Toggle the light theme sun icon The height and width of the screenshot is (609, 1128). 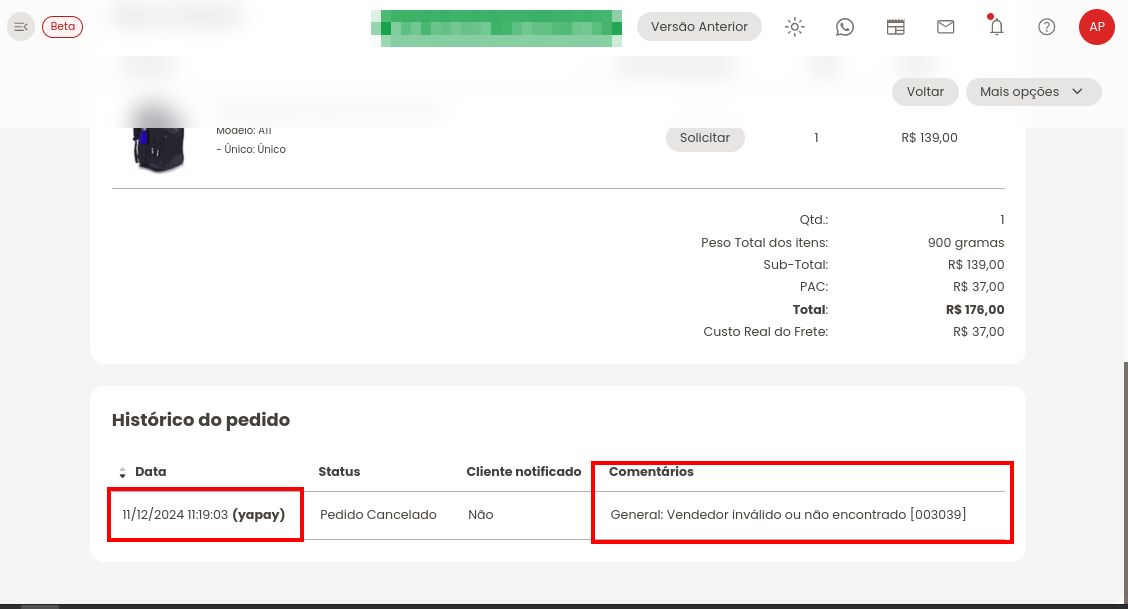pyautogui.click(x=794, y=27)
